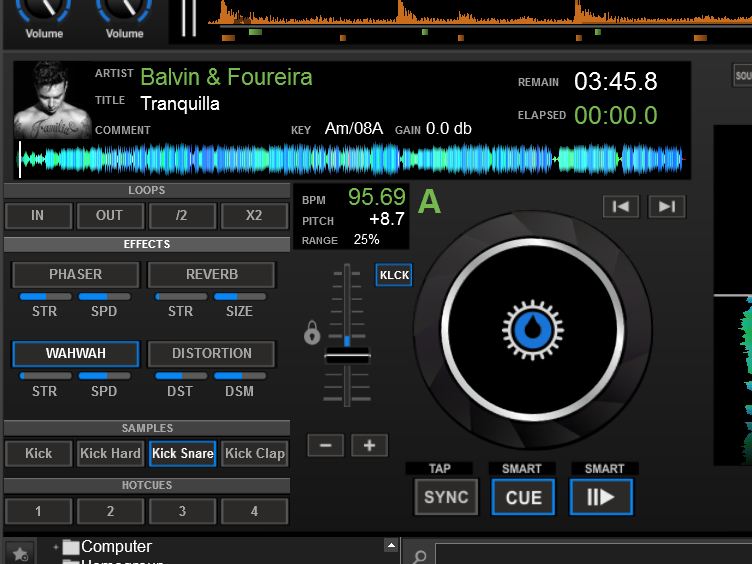The height and width of the screenshot is (564, 752).
Task: Click the key value Am/08A
Action: [x=353, y=129]
